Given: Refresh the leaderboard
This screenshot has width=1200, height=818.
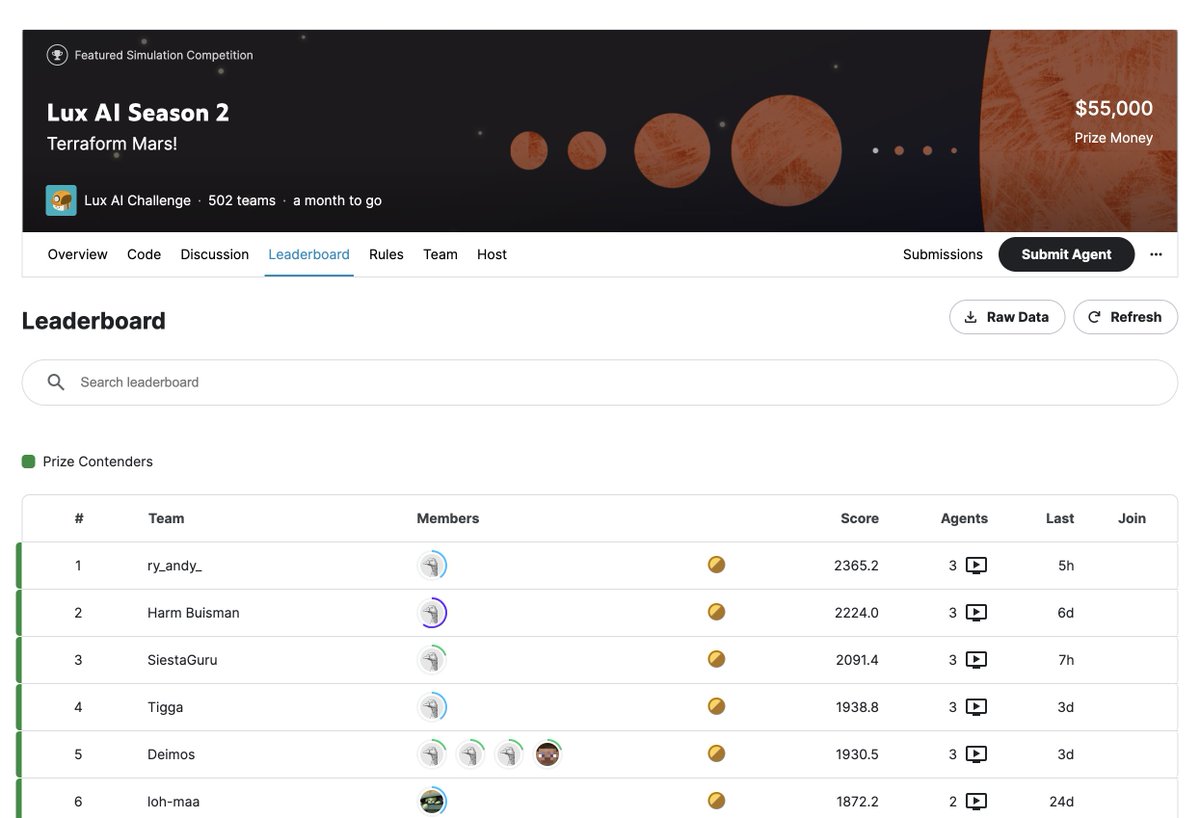Looking at the screenshot, I should click(x=1126, y=317).
